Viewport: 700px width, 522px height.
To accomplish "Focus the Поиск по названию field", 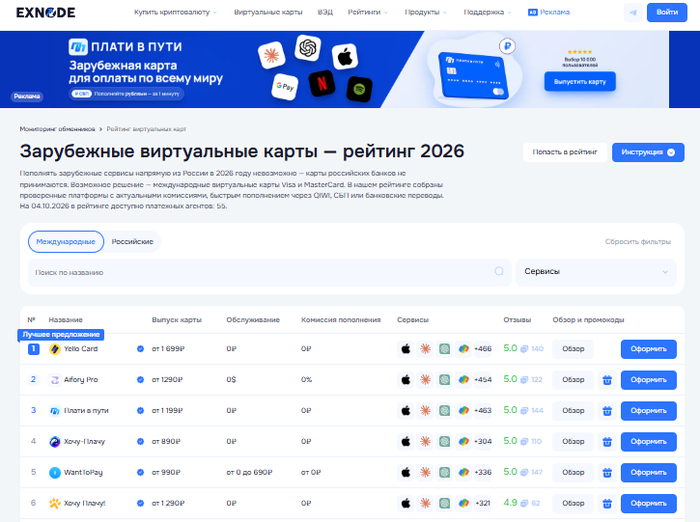I will tap(269, 272).
